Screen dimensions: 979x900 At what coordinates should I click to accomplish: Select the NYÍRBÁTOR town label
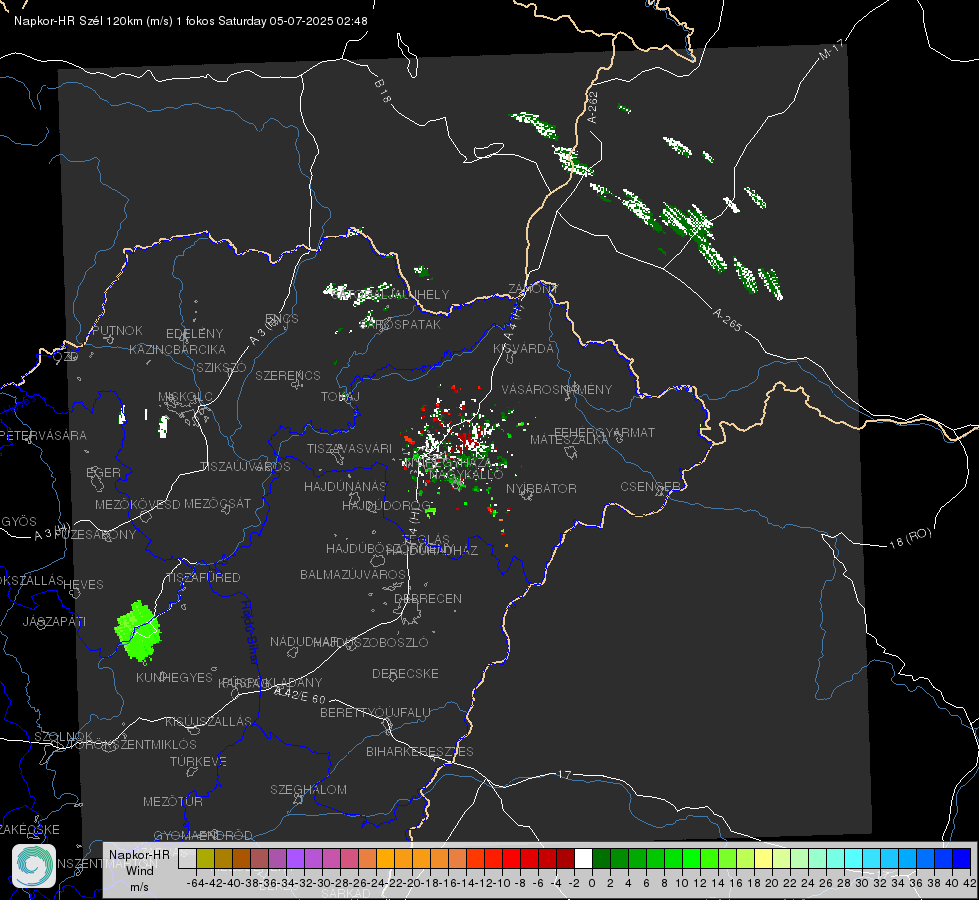[x=541, y=488]
